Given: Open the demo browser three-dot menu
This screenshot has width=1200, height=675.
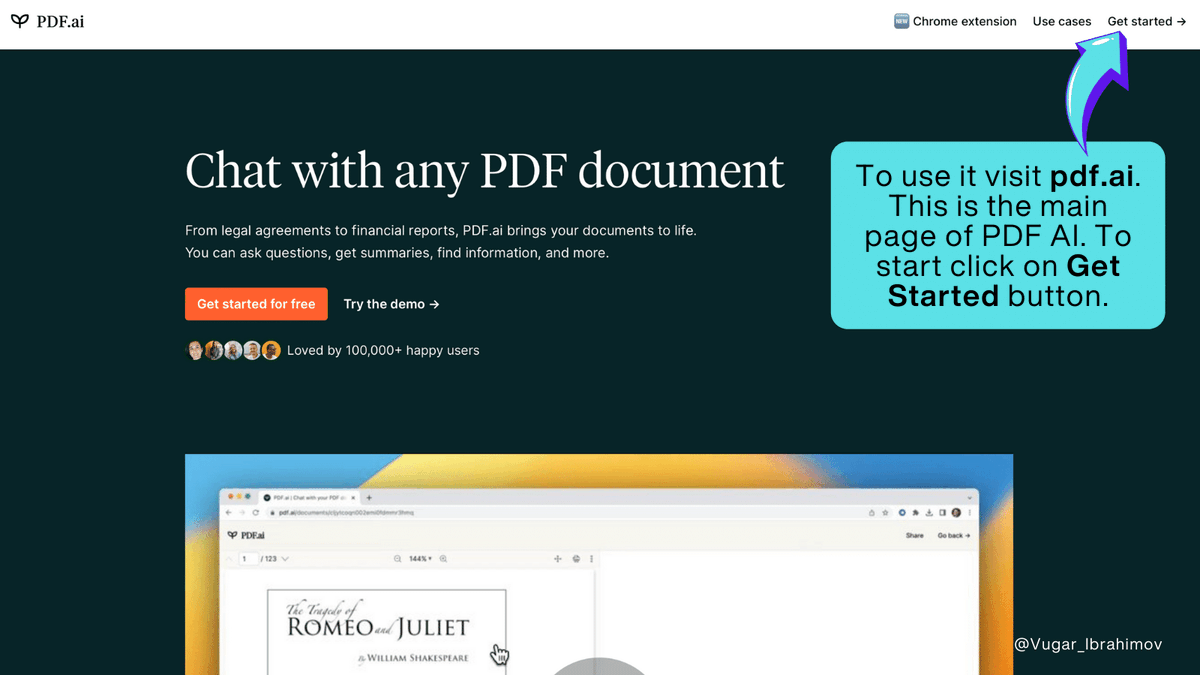Looking at the screenshot, I should (970, 513).
